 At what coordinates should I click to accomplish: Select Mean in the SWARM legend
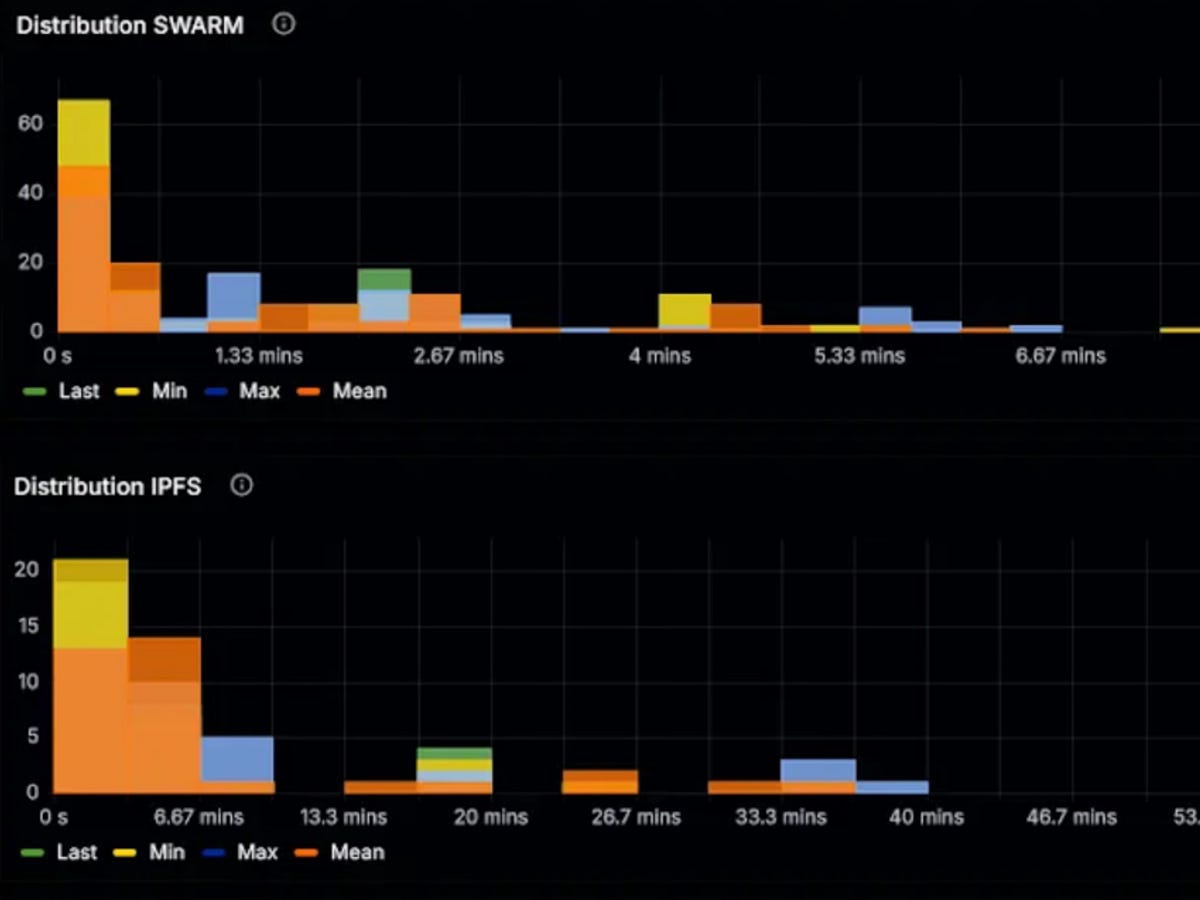pyautogui.click(x=359, y=391)
